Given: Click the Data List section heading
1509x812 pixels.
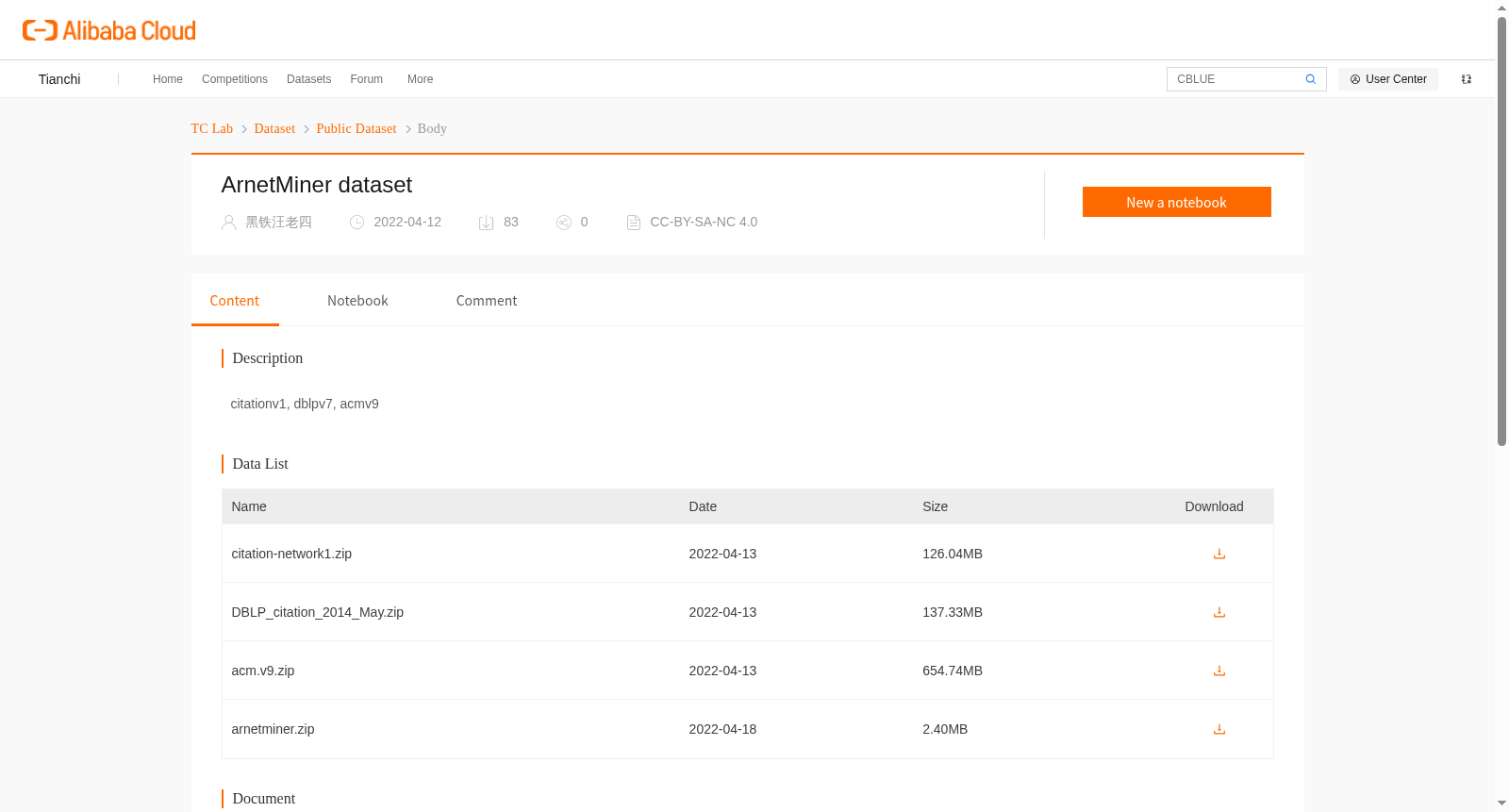Looking at the screenshot, I should (260, 464).
